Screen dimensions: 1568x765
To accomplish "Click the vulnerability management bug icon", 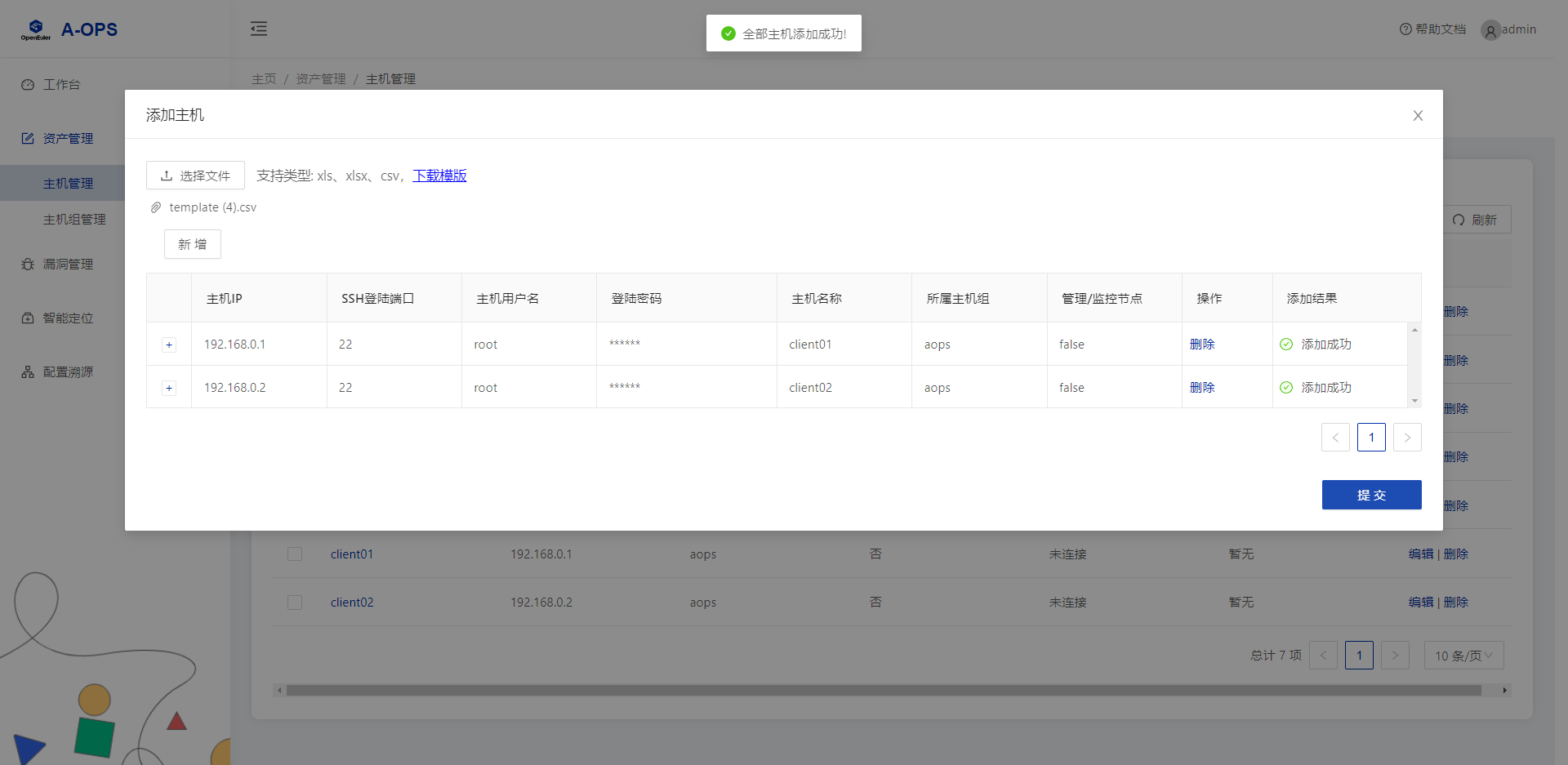I will pyautogui.click(x=28, y=265).
